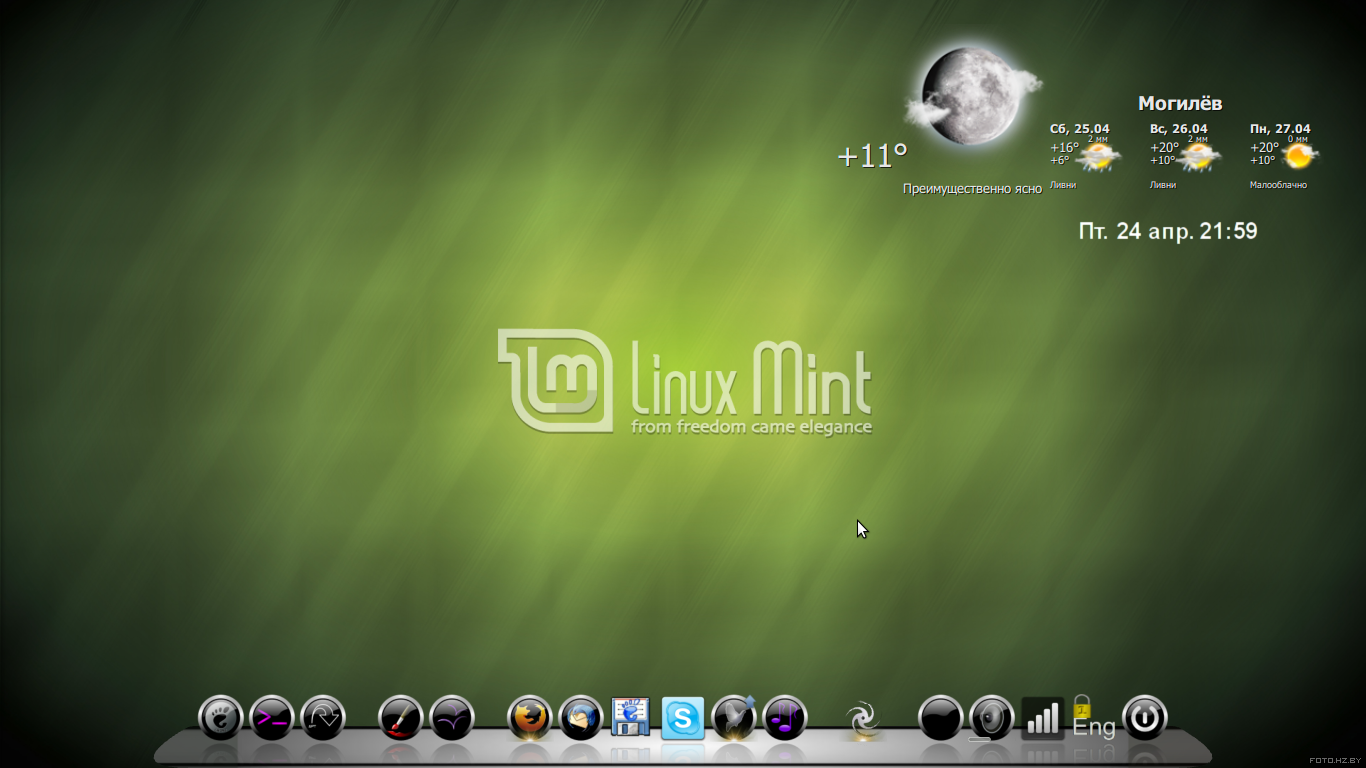Click the floppy disk GNOME icon
Screen dimensions: 1366x768
[631, 717]
